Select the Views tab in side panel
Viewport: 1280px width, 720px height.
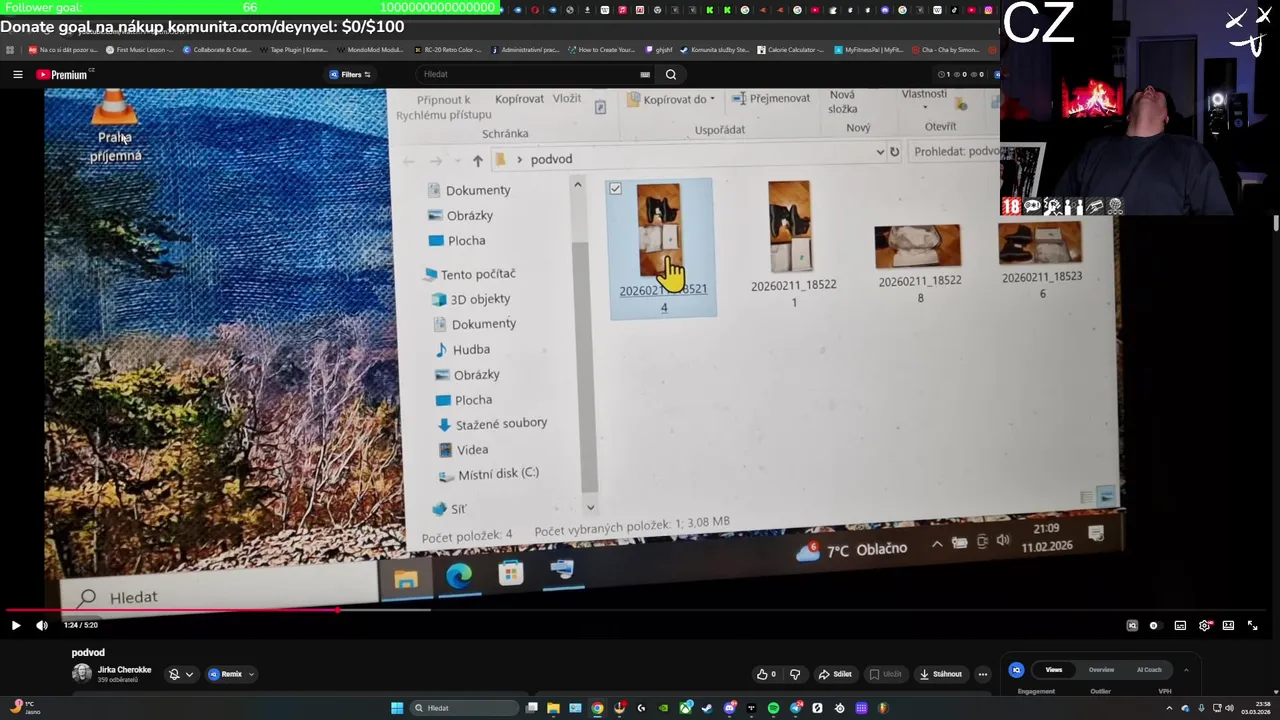pos(1054,670)
